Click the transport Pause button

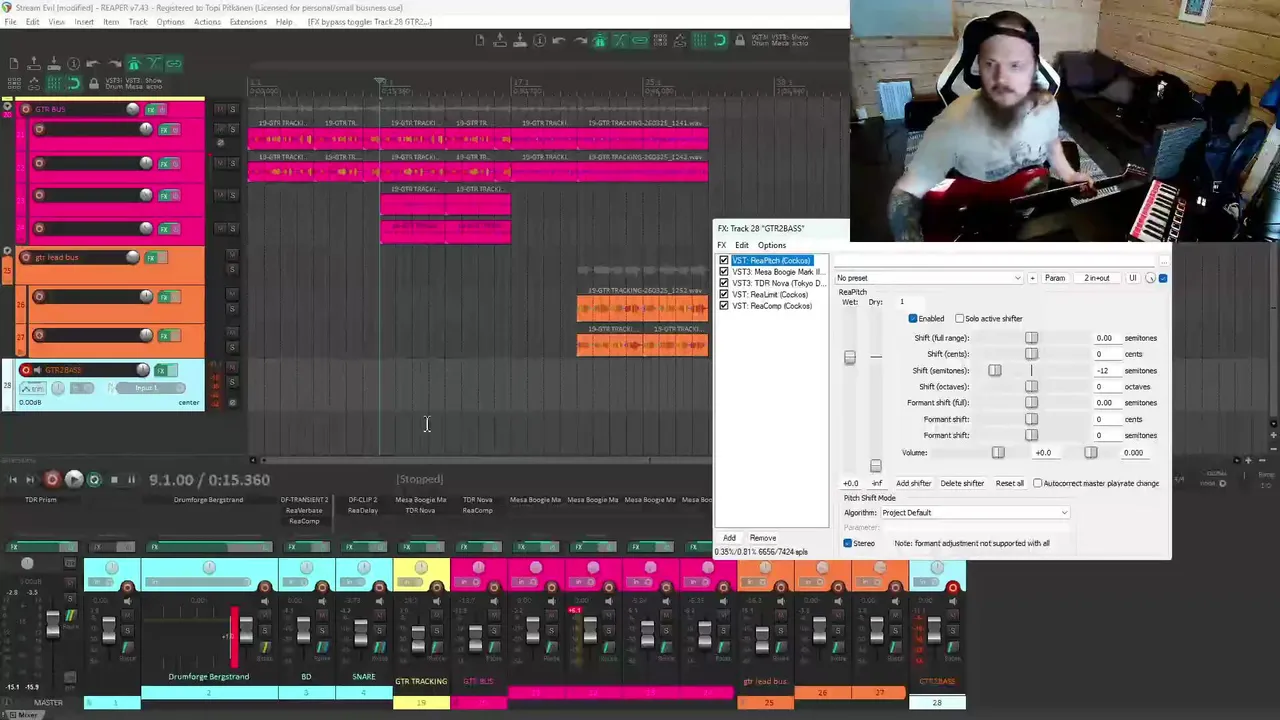(x=131, y=480)
